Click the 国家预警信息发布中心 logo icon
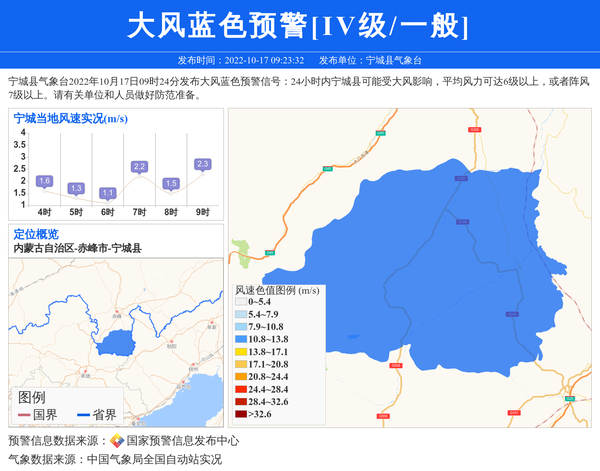The height and width of the screenshot is (471, 600). click(117, 440)
